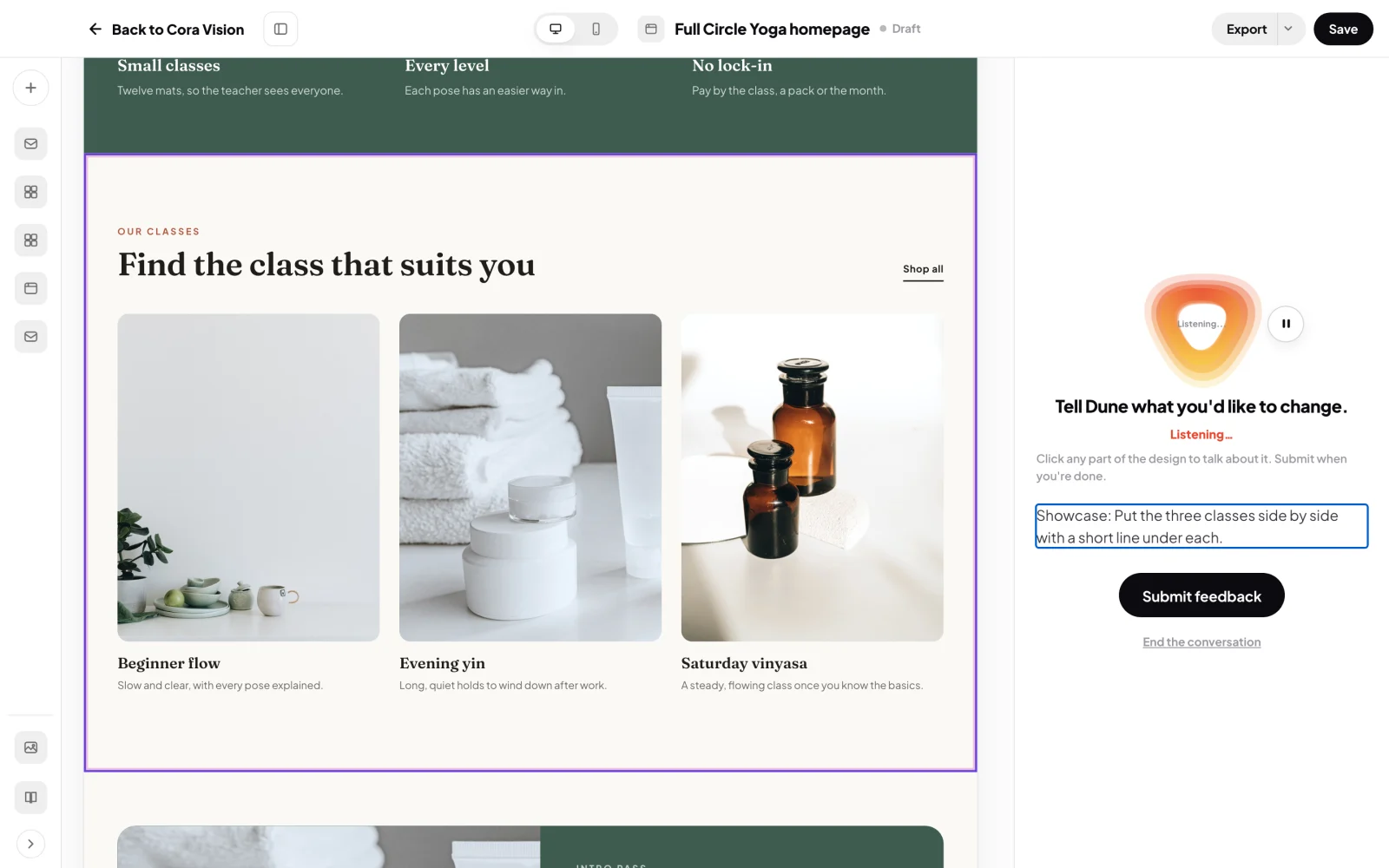Click the Small classes heading

168,66
